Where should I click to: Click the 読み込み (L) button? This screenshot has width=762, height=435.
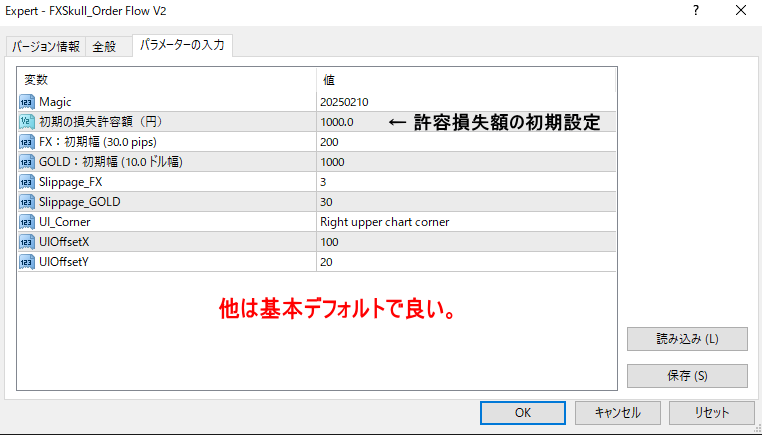(x=687, y=338)
